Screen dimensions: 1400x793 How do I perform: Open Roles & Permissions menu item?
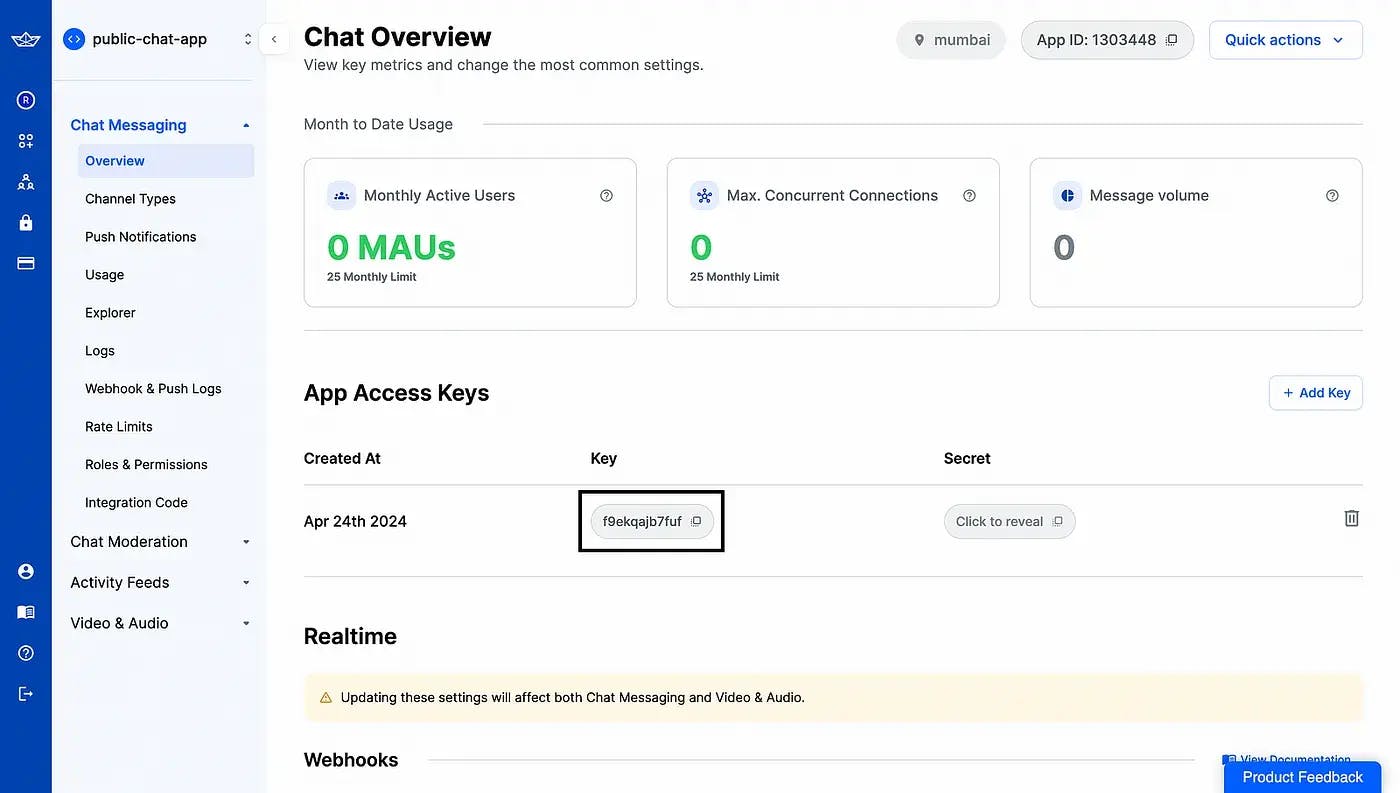pos(146,465)
